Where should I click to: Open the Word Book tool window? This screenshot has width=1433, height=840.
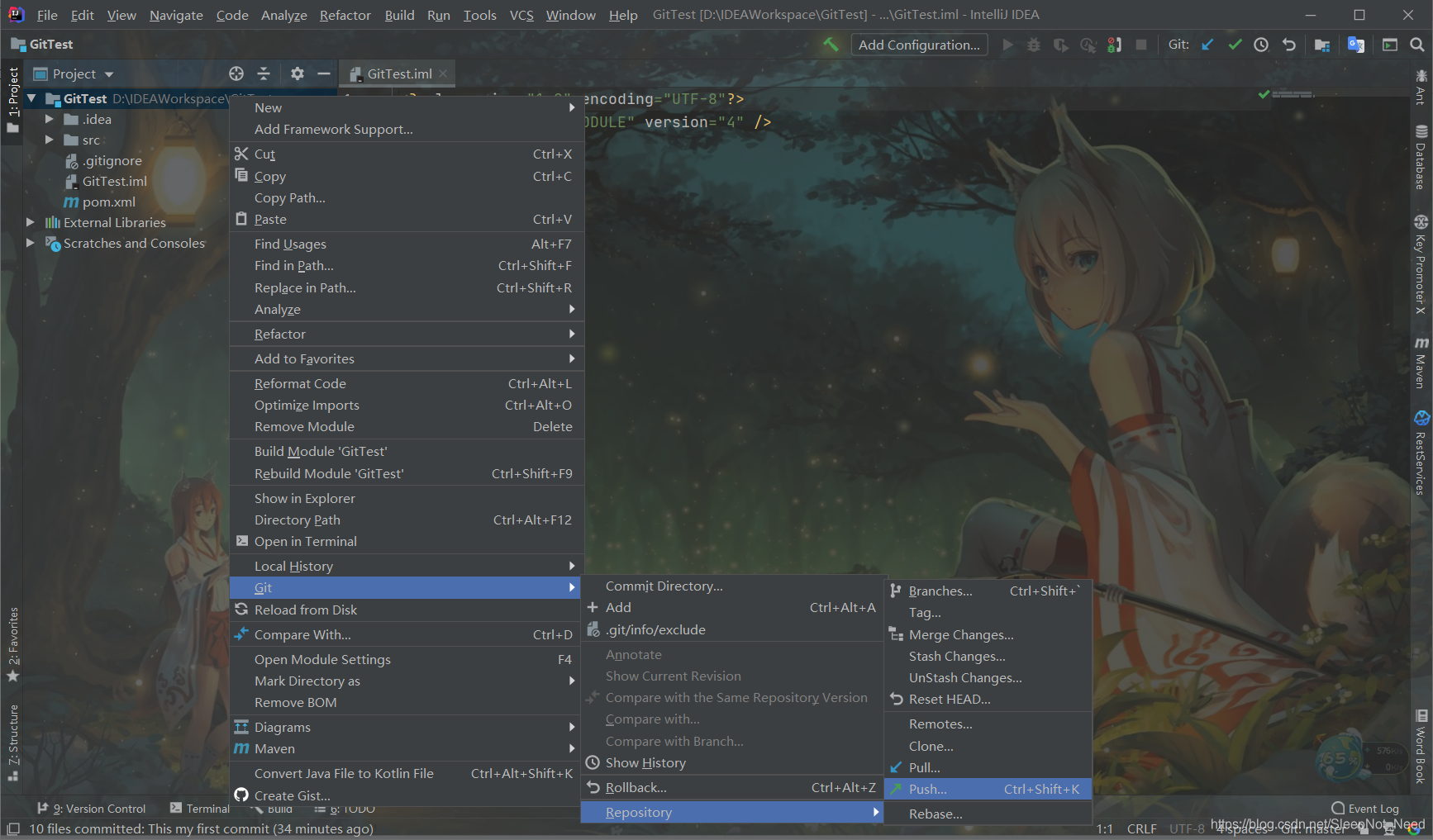(1421, 746)
